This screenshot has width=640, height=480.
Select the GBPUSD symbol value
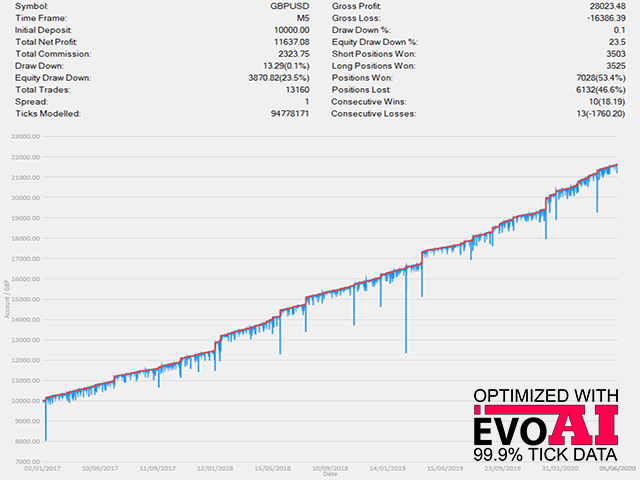(290, 6)
